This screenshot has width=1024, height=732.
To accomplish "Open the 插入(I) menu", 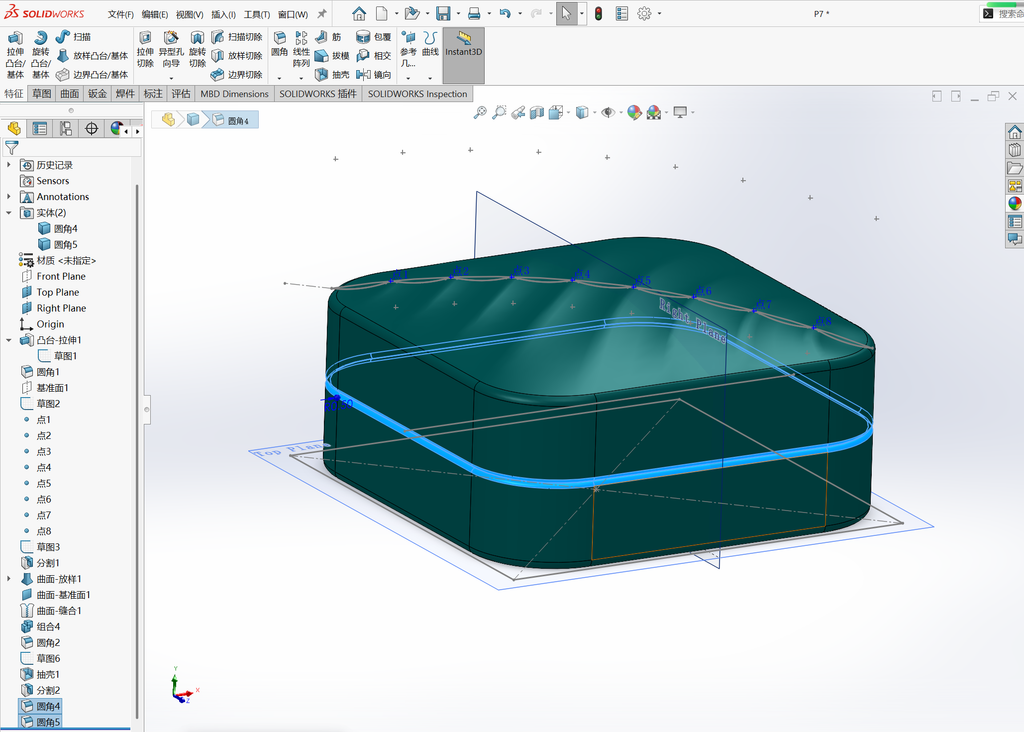I will pos(223,14).
